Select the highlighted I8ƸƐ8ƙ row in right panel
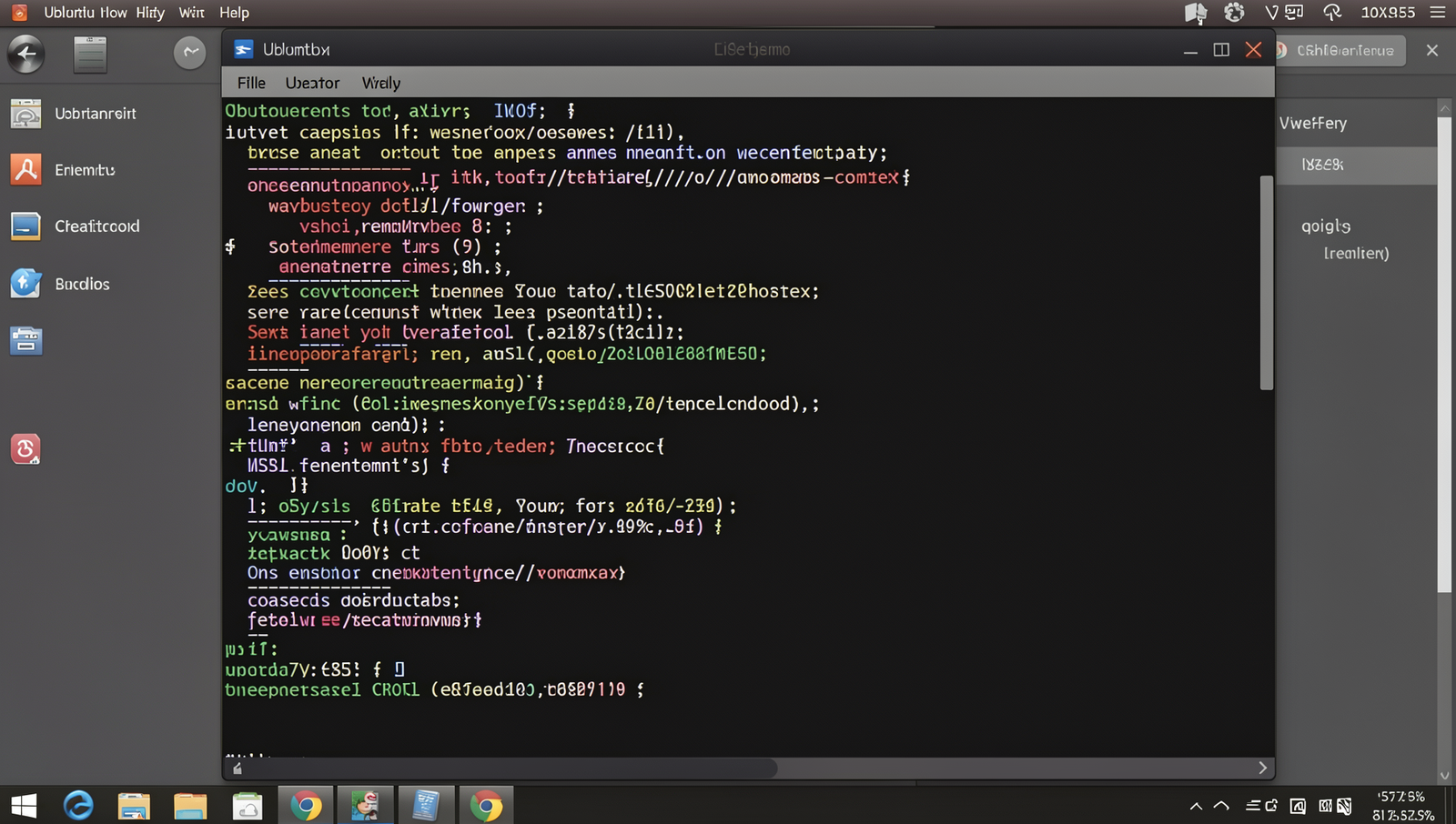Image resolution: width=1456 pixels, height=824 pixels. (1356, 165)
